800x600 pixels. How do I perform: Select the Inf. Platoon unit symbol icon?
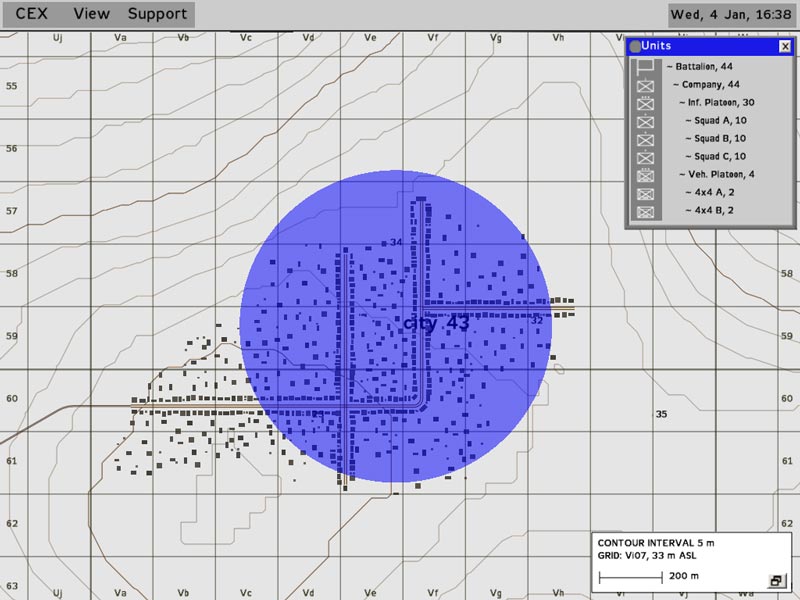click(x=645, y=104)
